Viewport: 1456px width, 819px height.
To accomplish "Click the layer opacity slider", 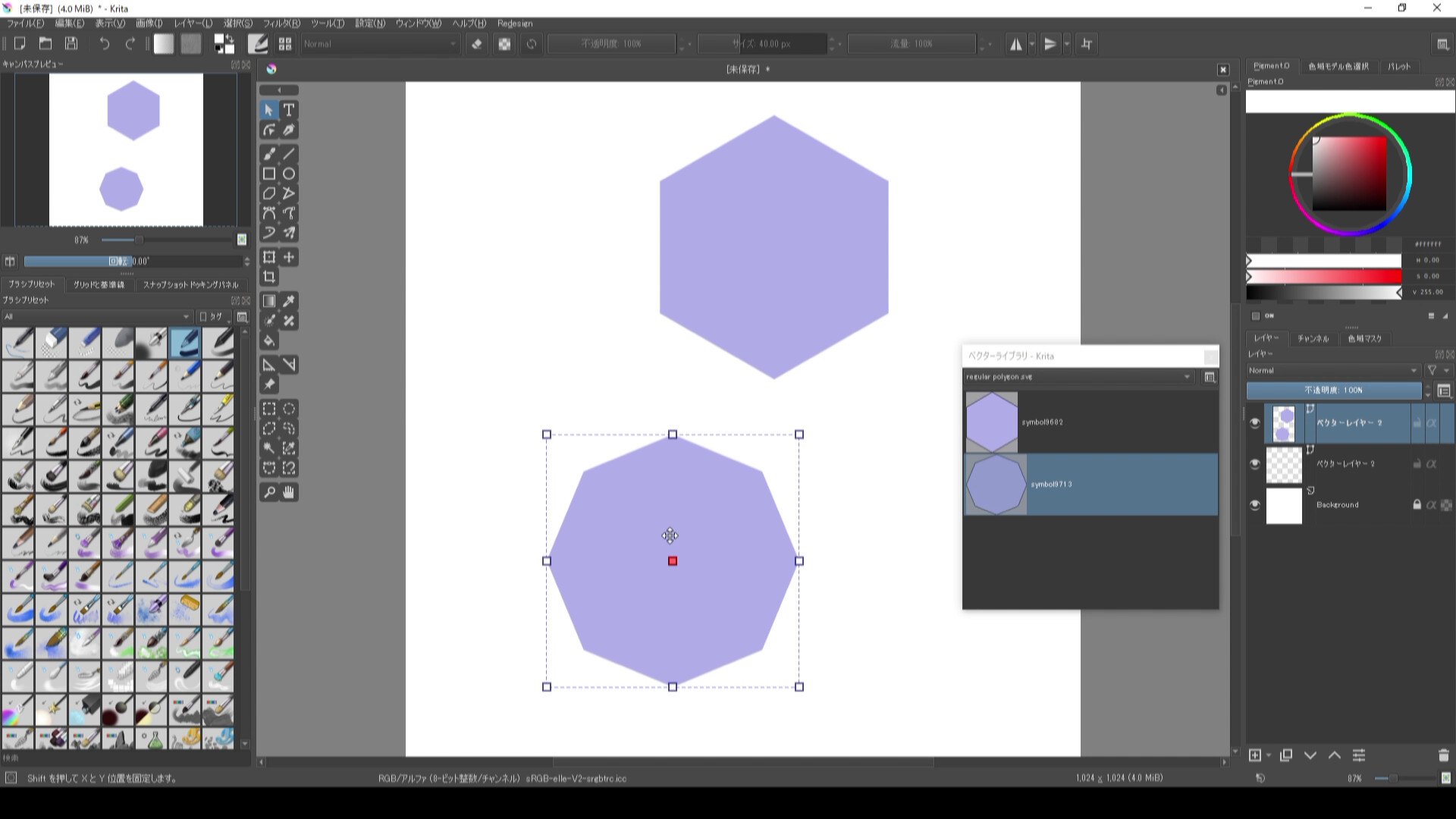I will [x=1333, y=391].
